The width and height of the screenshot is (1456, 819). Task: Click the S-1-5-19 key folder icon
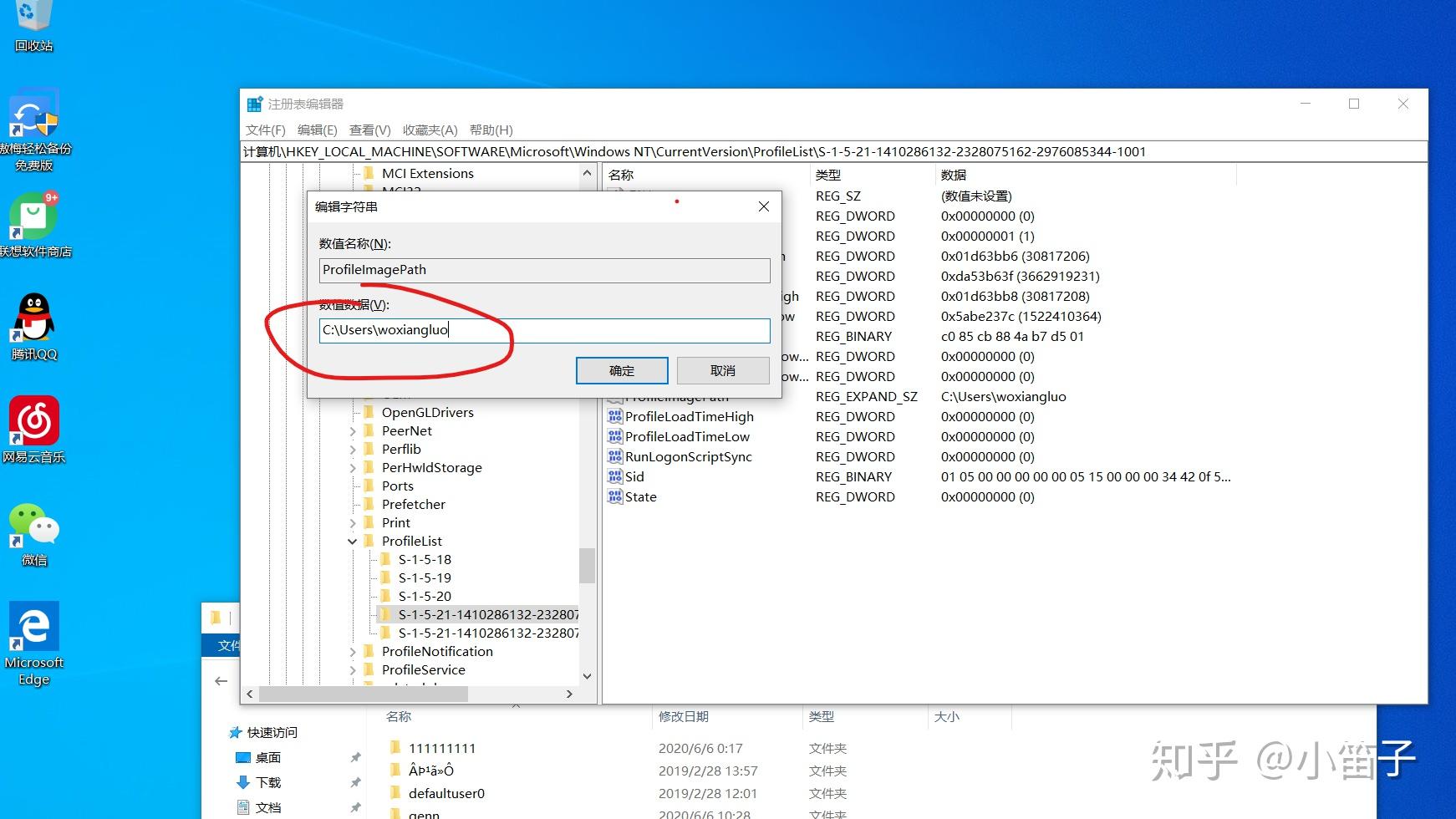coord(385,577)
